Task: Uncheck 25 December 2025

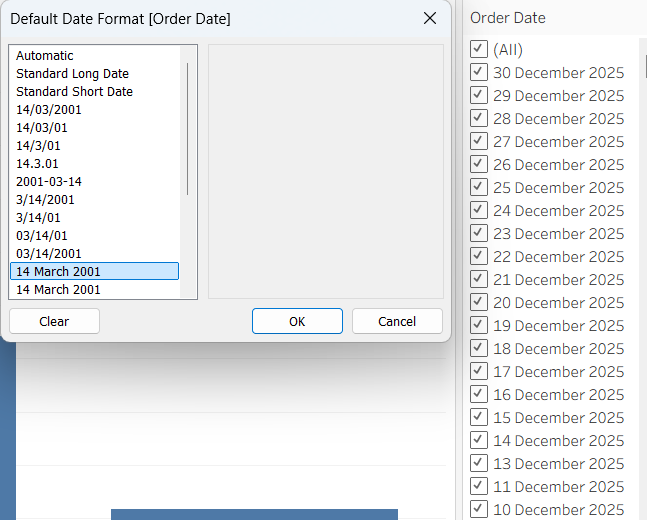Action: [x=479, y=187]
